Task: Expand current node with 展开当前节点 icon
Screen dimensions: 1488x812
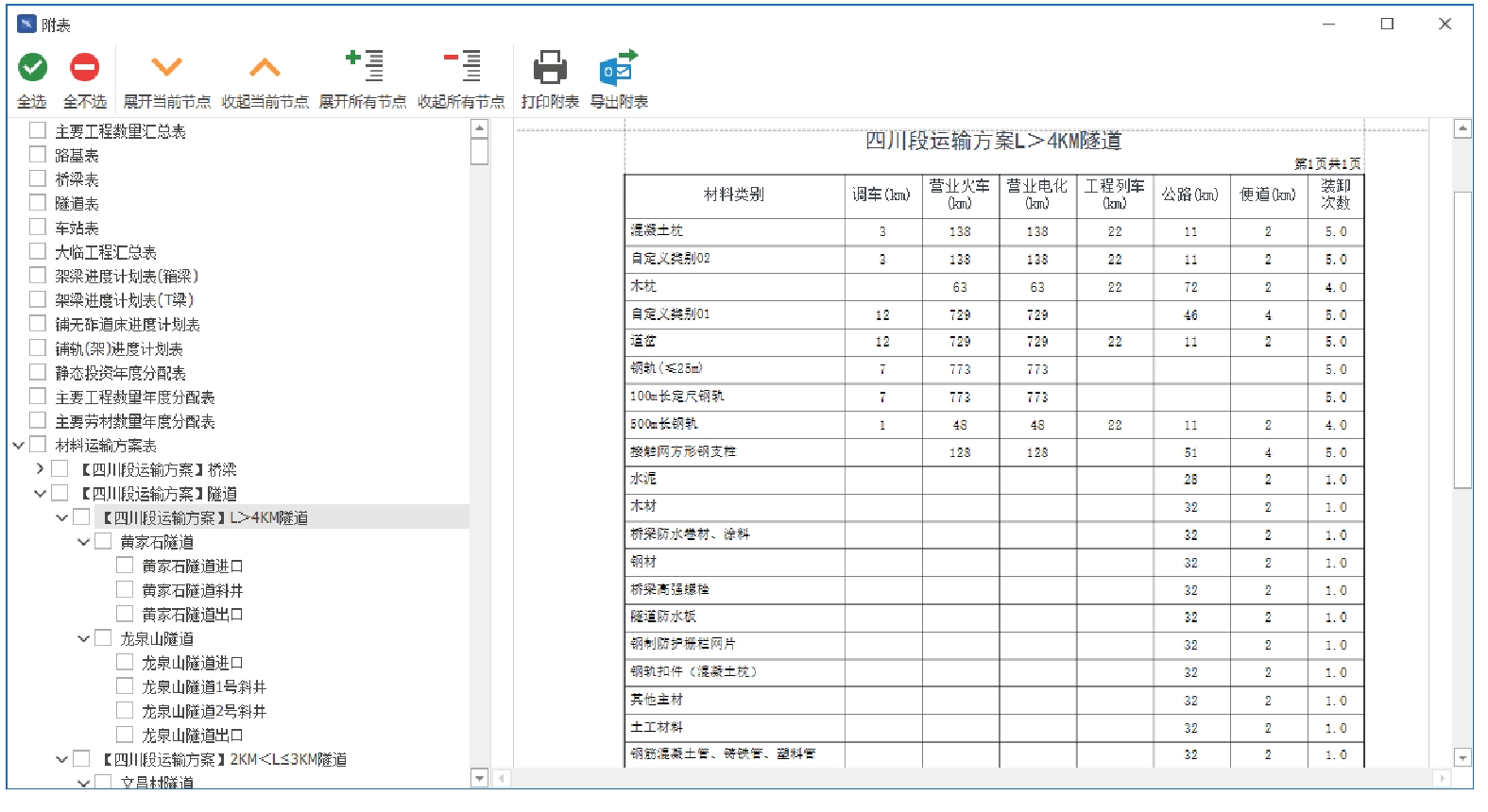Action: click(166, 67)
